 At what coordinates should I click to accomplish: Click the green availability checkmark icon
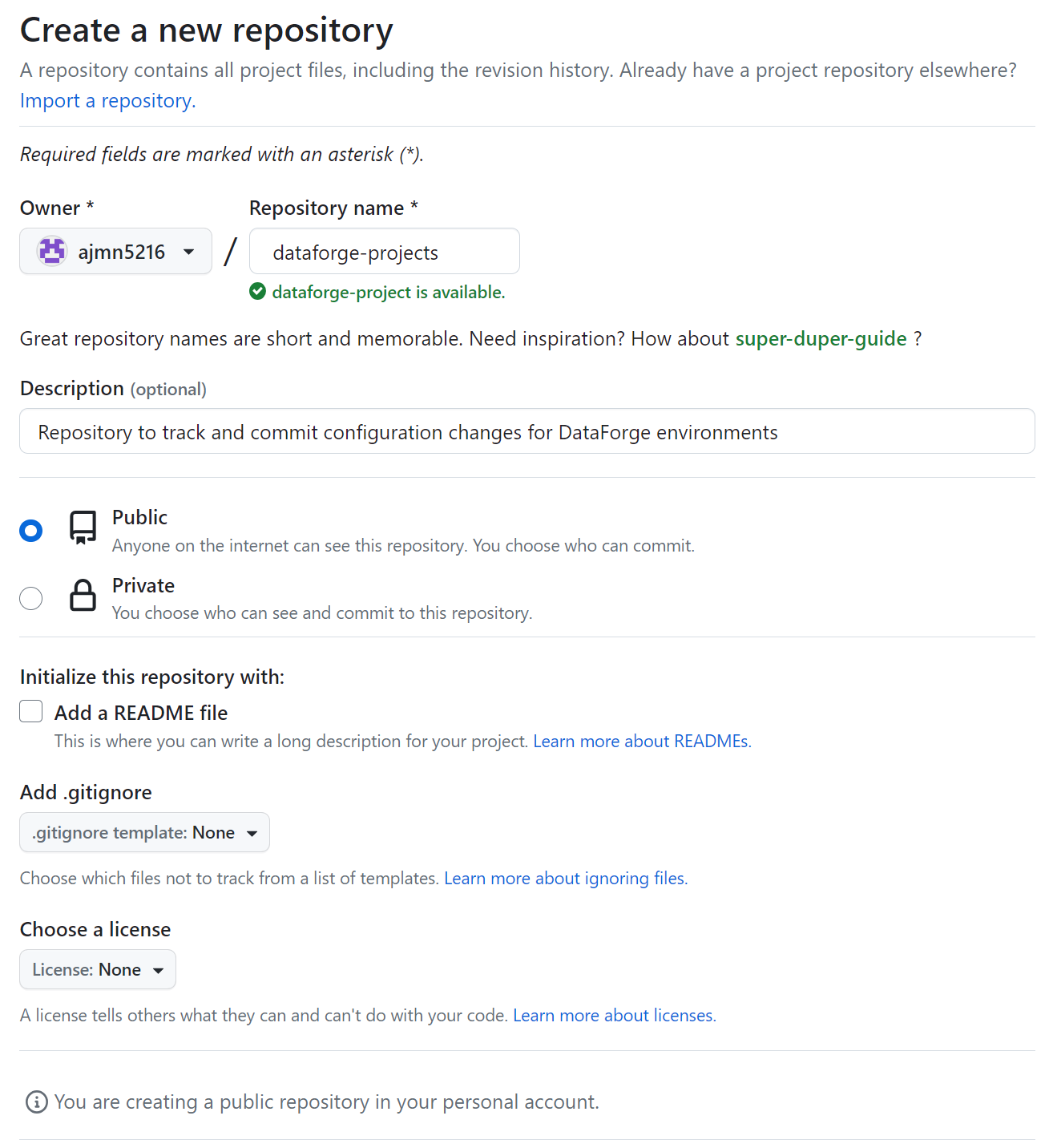[x=257, y=291]
